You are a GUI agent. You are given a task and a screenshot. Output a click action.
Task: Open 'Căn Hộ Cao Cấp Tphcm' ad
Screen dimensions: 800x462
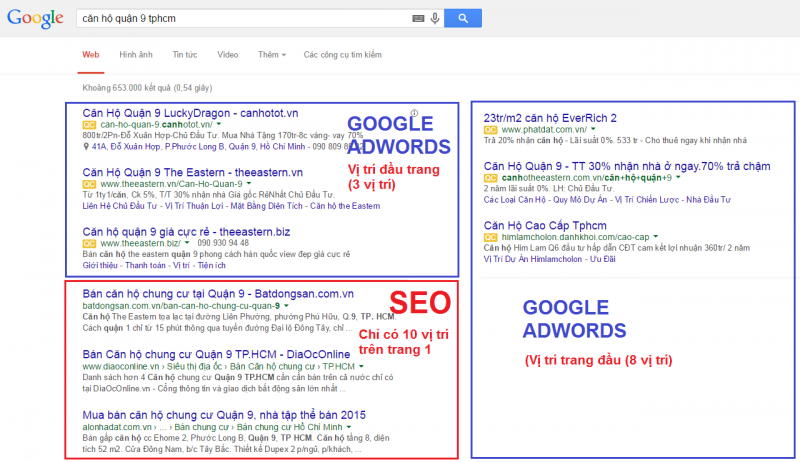point(545,225)
